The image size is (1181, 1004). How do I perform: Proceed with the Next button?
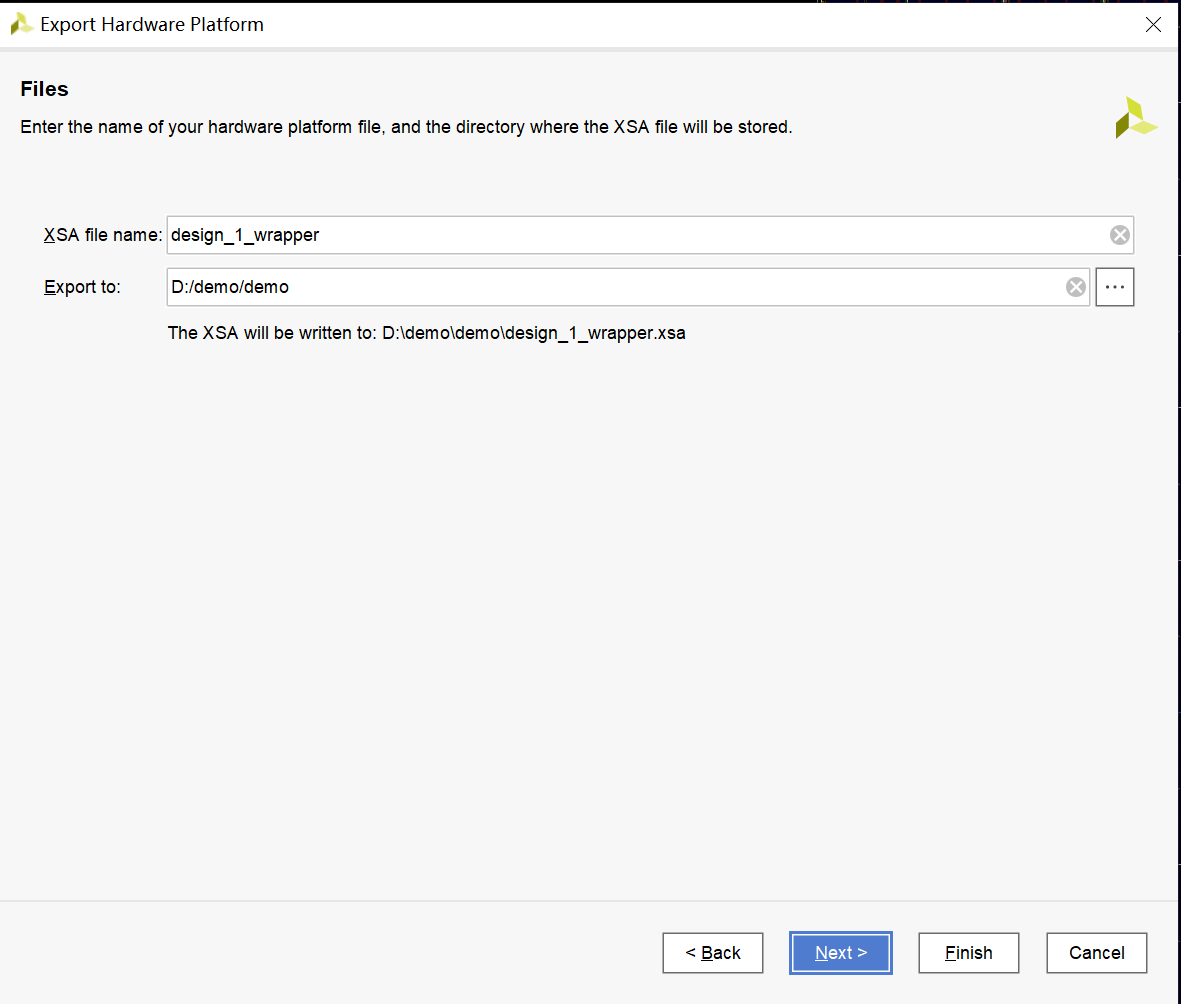(x=841, y=953)
